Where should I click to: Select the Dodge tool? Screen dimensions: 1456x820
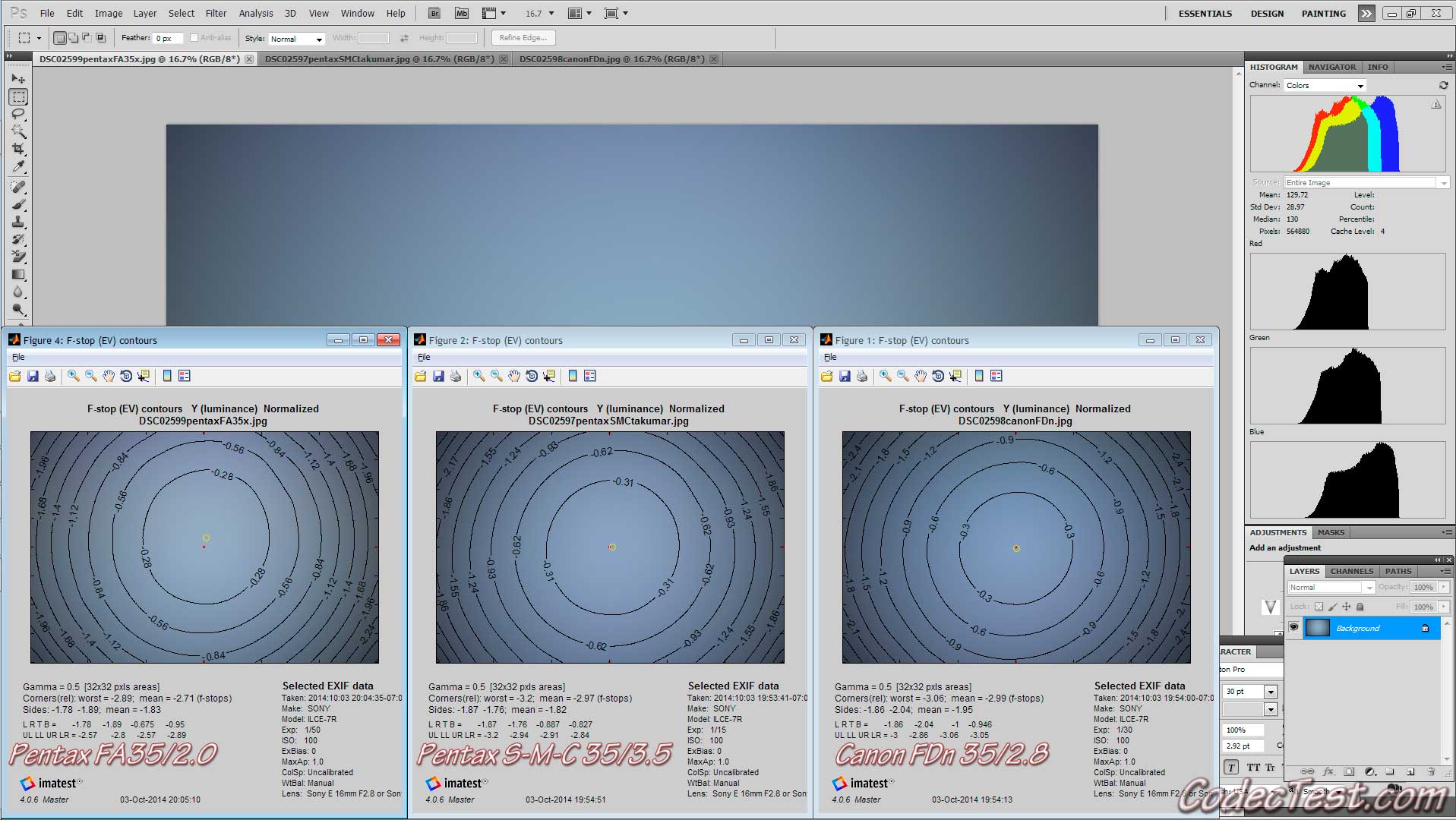pos(18,309)
